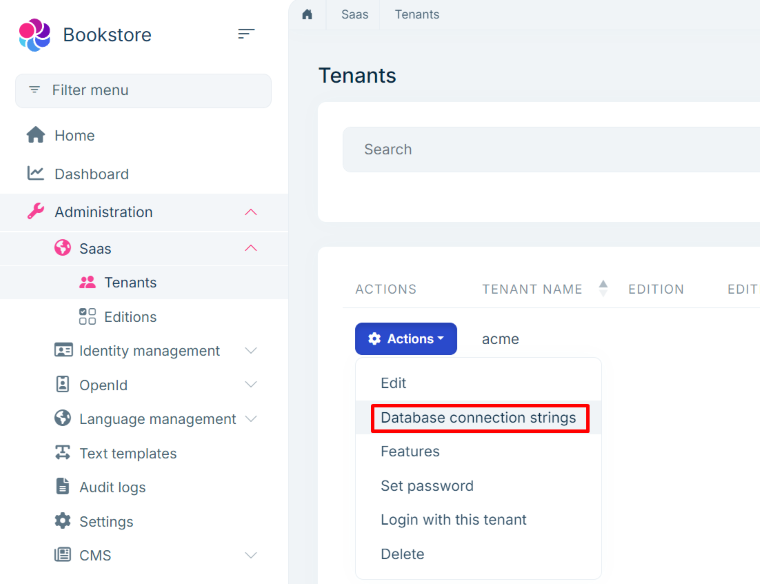Screen dimensions: 760x584
Task: Click the Saas globe icon
Action: click(x=62, y=248)
